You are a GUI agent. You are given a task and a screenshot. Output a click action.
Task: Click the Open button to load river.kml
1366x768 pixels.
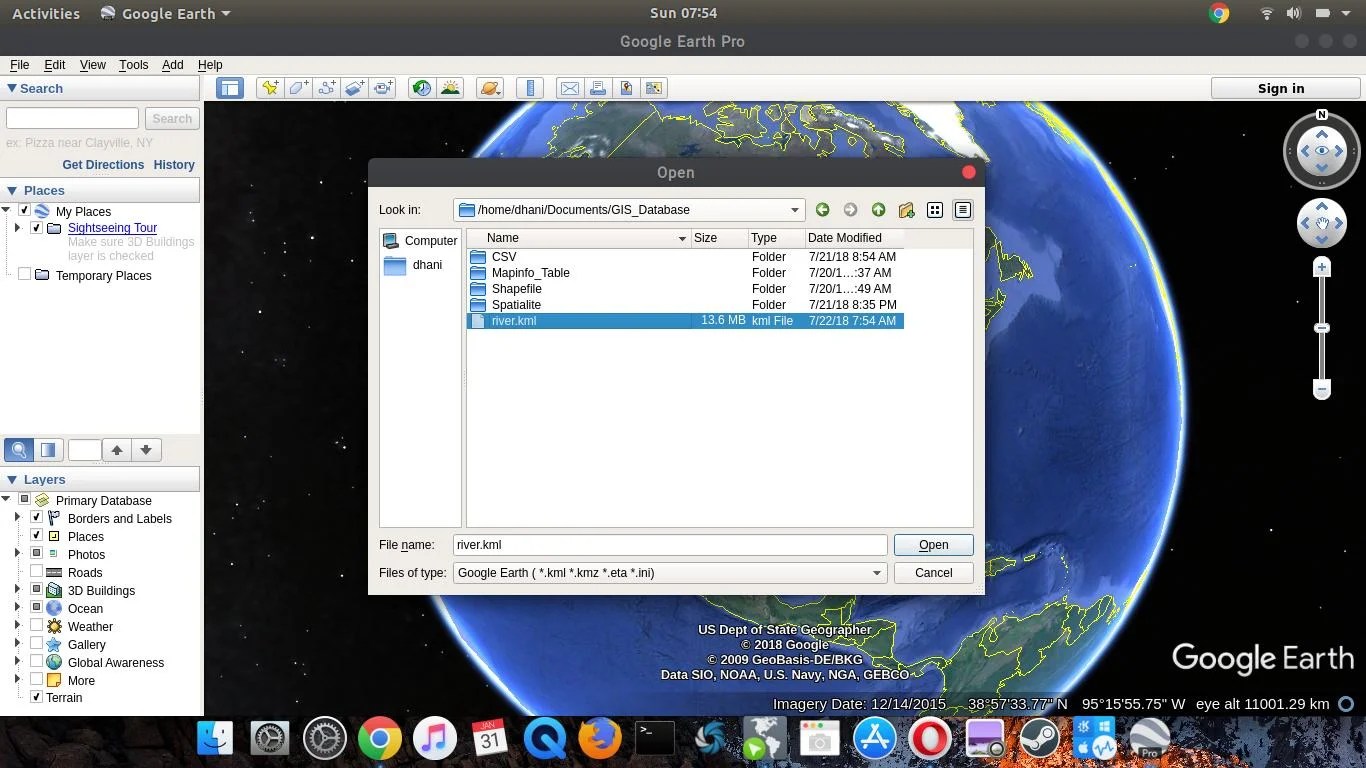click(931, 544)
